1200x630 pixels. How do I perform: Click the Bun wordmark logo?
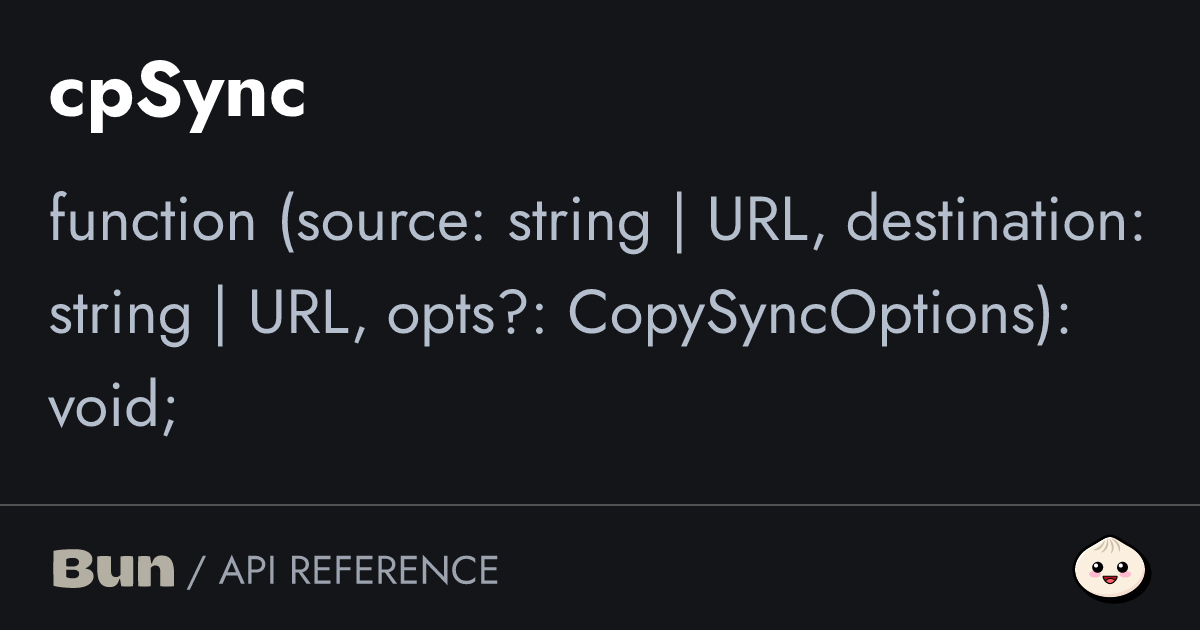(113, 569)
